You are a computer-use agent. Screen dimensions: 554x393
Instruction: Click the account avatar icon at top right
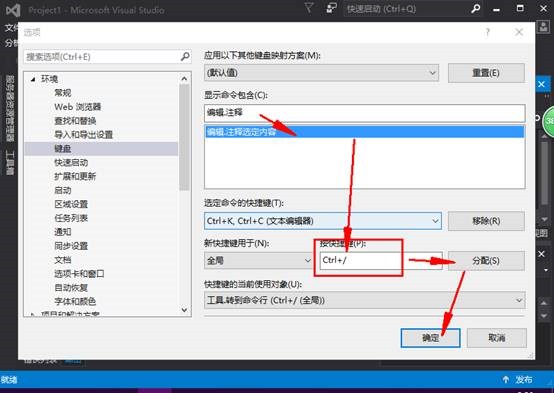tap(543, 27)
